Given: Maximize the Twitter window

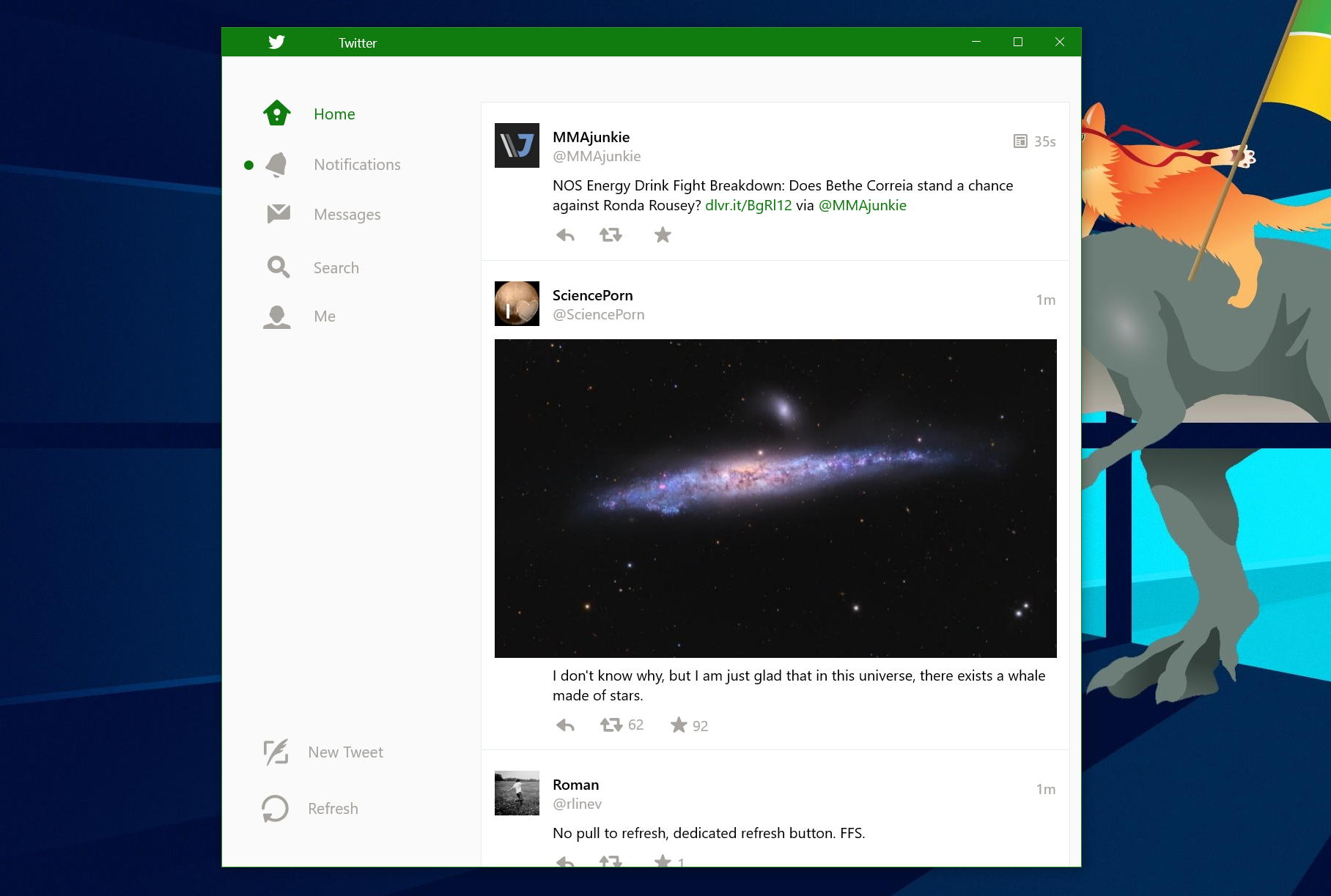Looking at the screenshot, I should click(x=1018, y=42).
